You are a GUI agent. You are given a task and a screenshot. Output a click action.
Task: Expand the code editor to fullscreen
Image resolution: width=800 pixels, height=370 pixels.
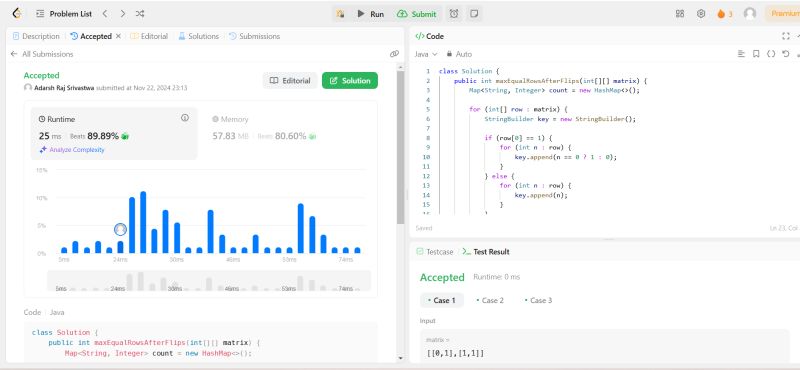[786, 36]
